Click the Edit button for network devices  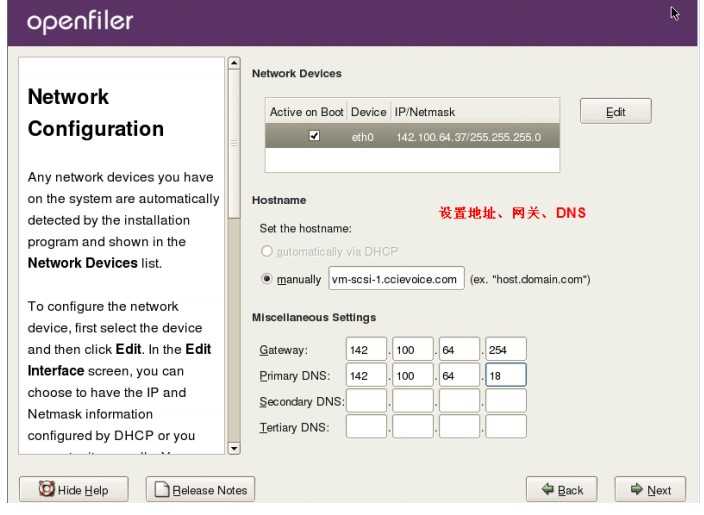tap(616, 111)
